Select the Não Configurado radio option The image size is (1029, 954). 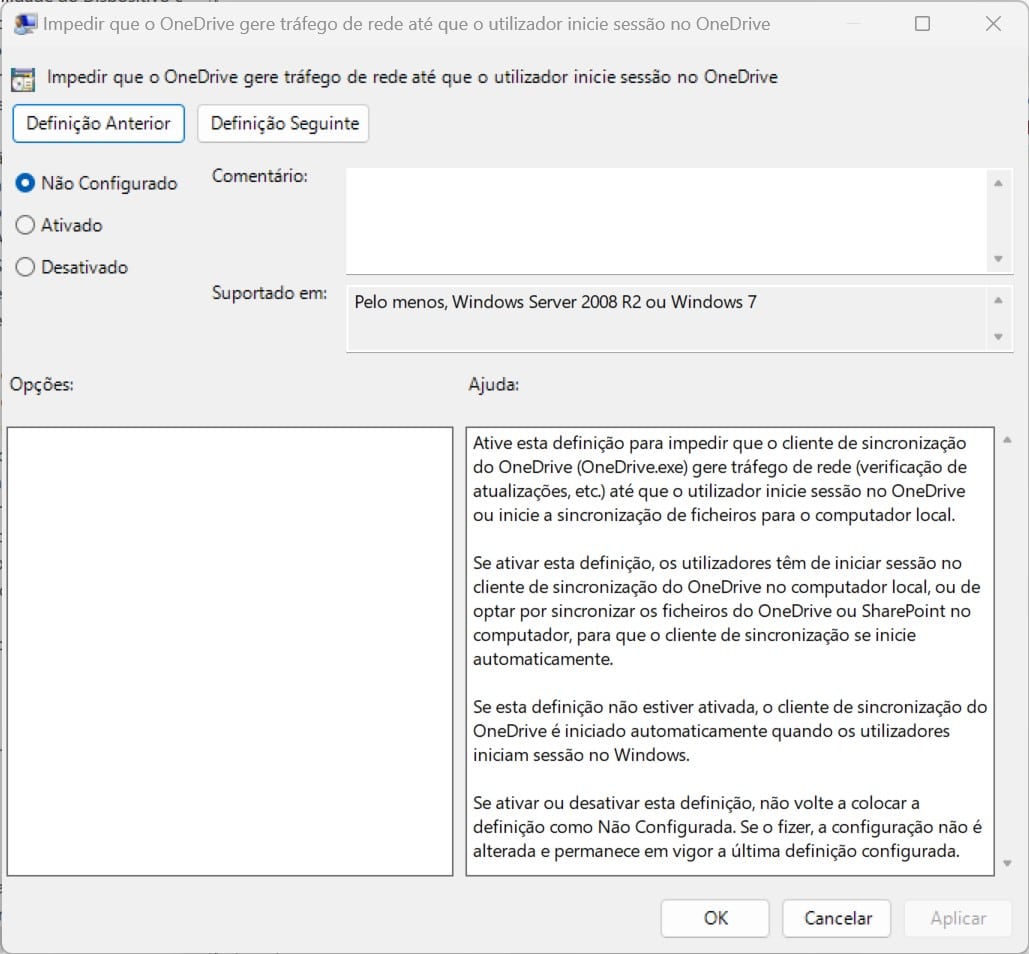[x=26, y=183]
